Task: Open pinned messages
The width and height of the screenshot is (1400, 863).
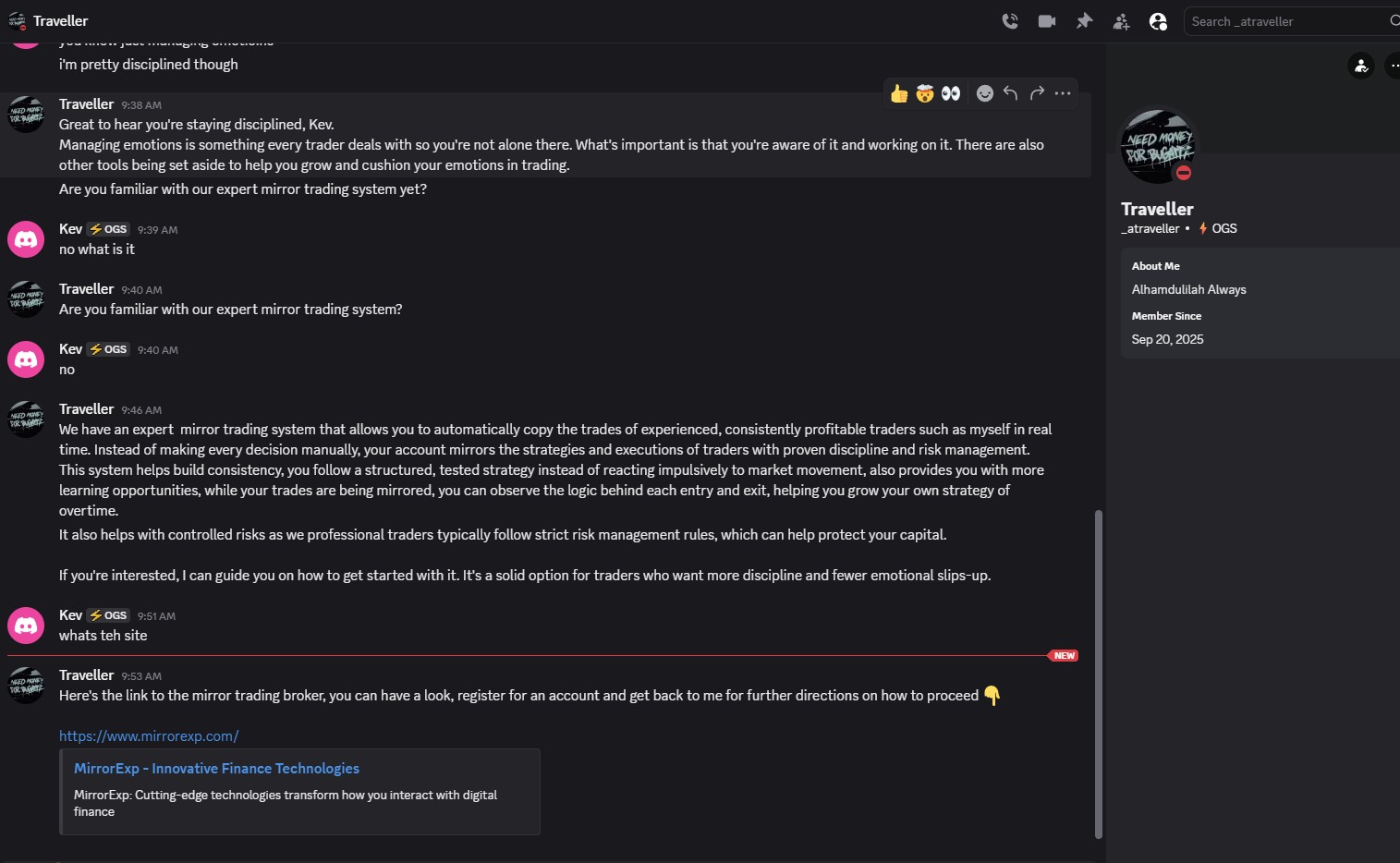Action: pyautogui.click(x=1084, y=21)
